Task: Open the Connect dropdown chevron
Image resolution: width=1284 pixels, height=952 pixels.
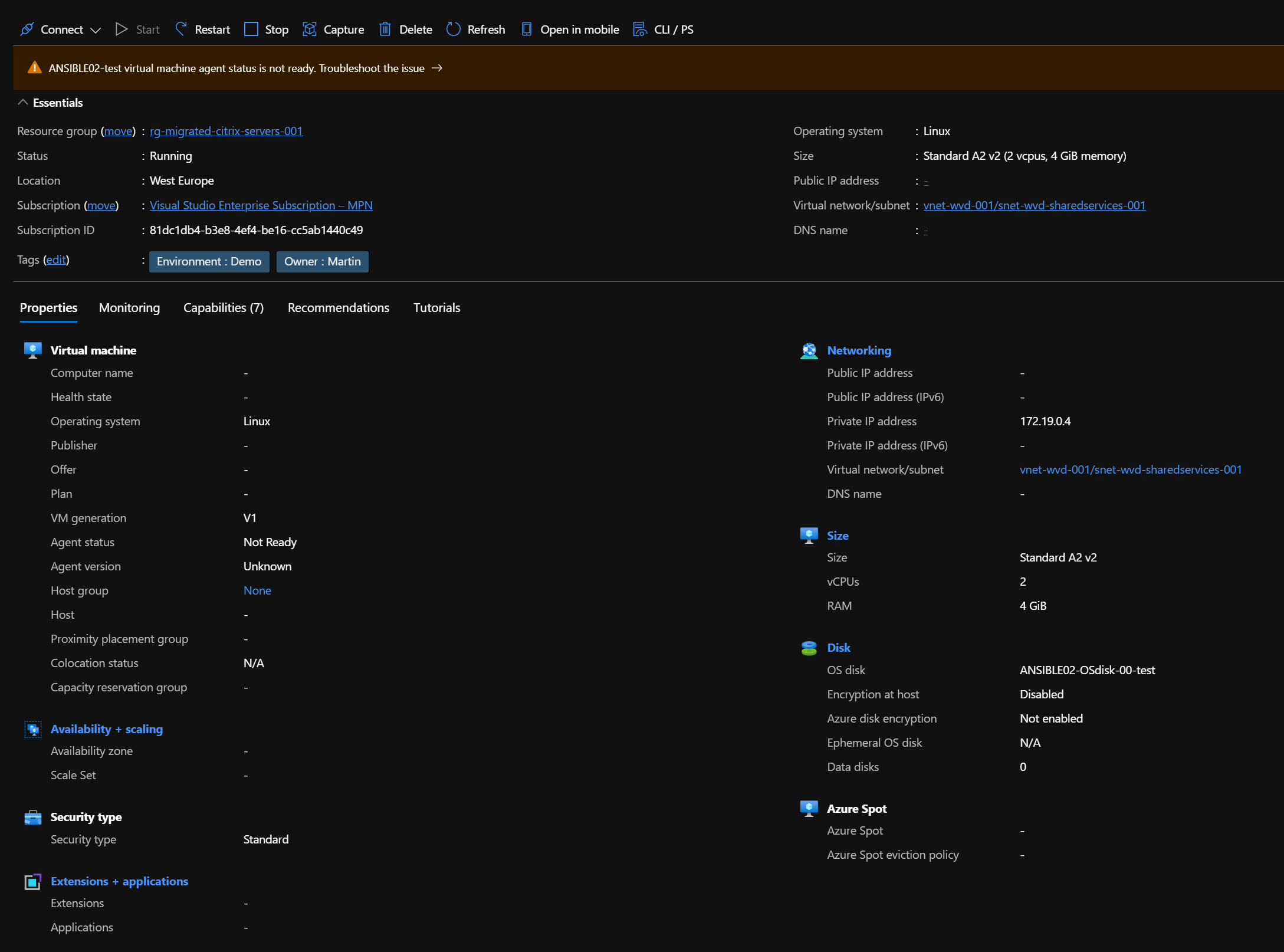Action: point(96,30)
